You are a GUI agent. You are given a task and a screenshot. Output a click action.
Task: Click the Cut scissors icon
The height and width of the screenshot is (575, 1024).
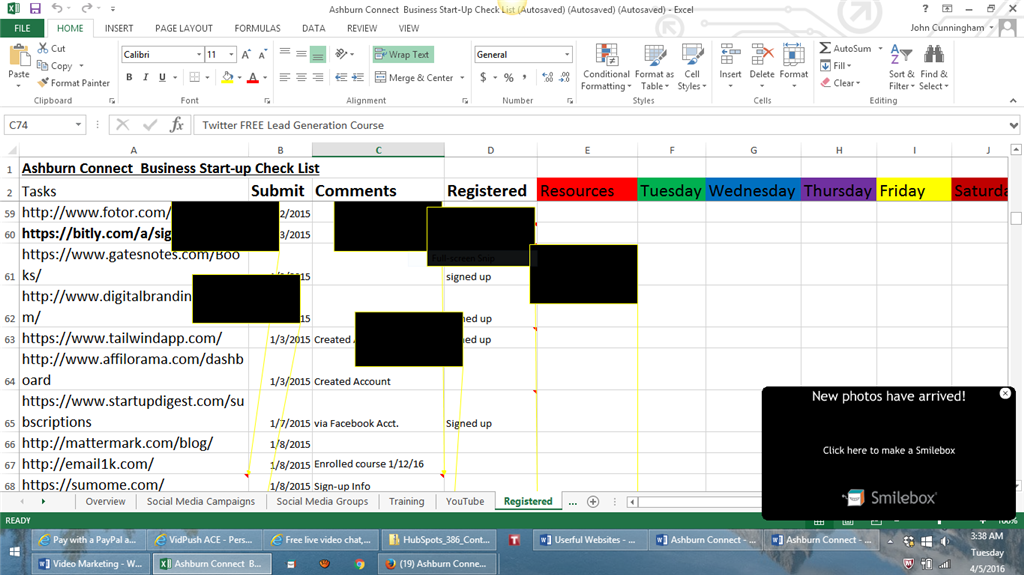(42, 48)
